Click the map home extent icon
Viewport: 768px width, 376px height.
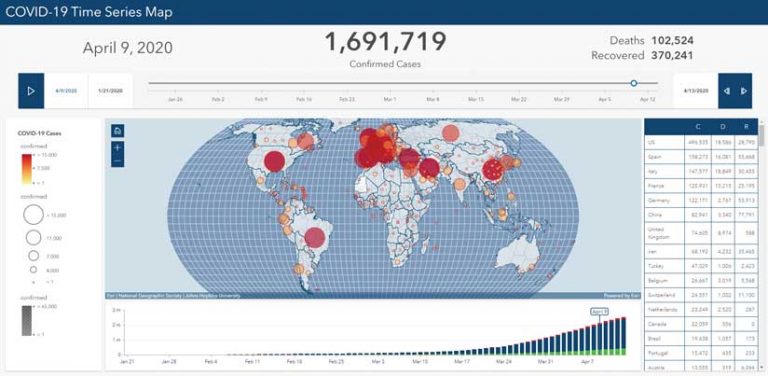click(x=118, y=130)
